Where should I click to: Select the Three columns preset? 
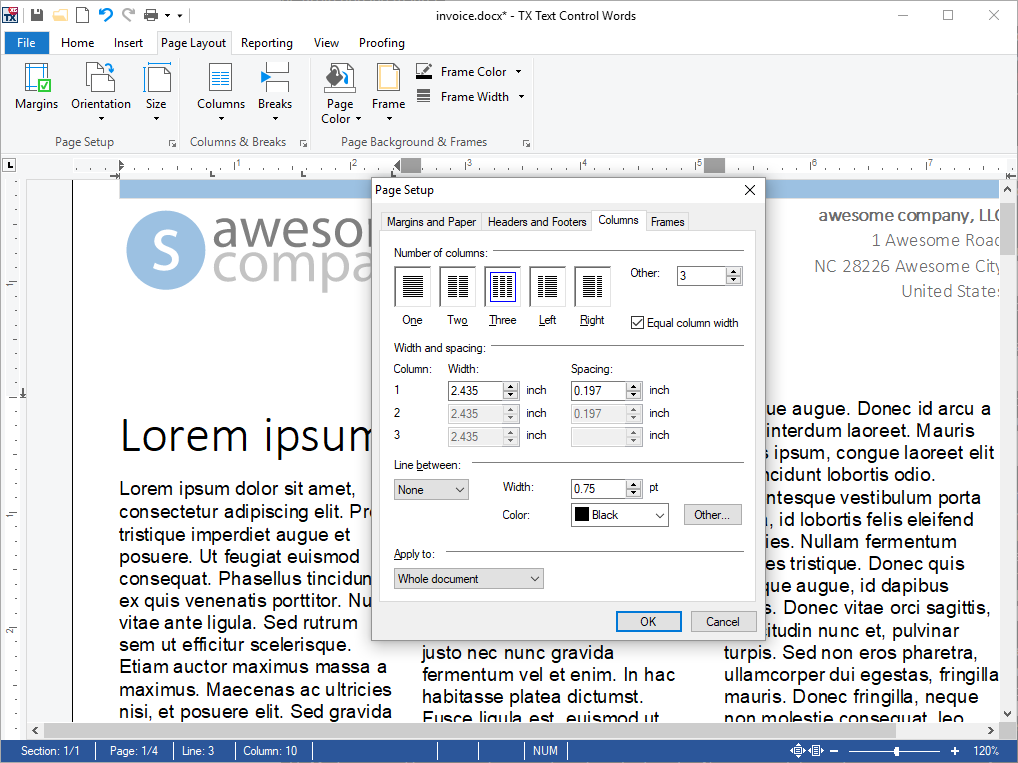pyautogui.click(x=502, y=287)
